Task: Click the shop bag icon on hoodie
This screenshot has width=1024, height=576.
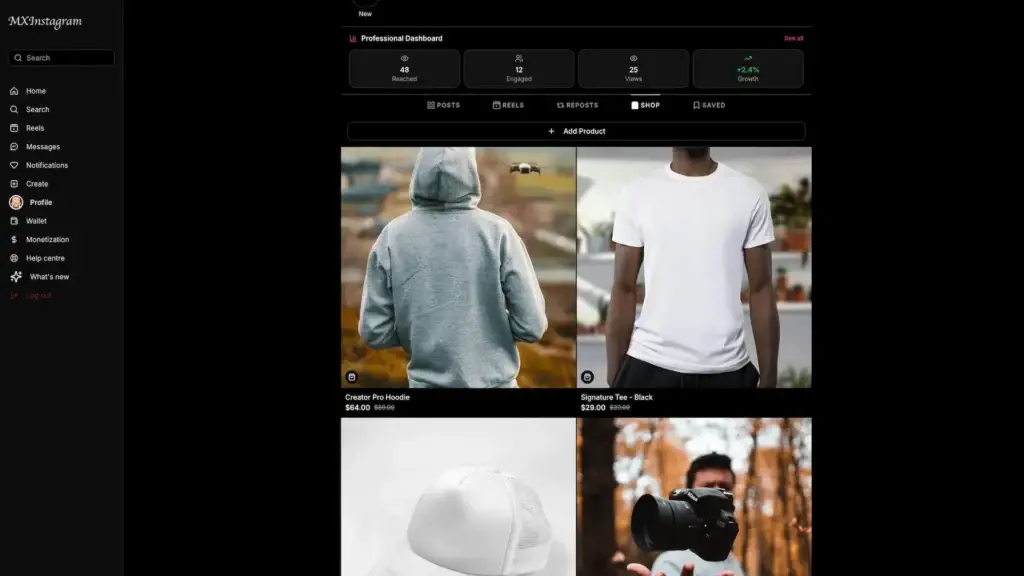Action: tap(351, 377)
